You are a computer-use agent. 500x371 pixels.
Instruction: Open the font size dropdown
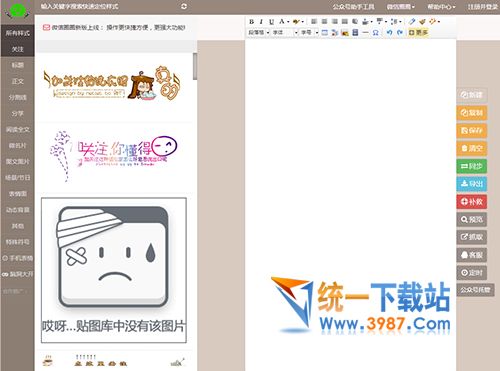point(309,32)
